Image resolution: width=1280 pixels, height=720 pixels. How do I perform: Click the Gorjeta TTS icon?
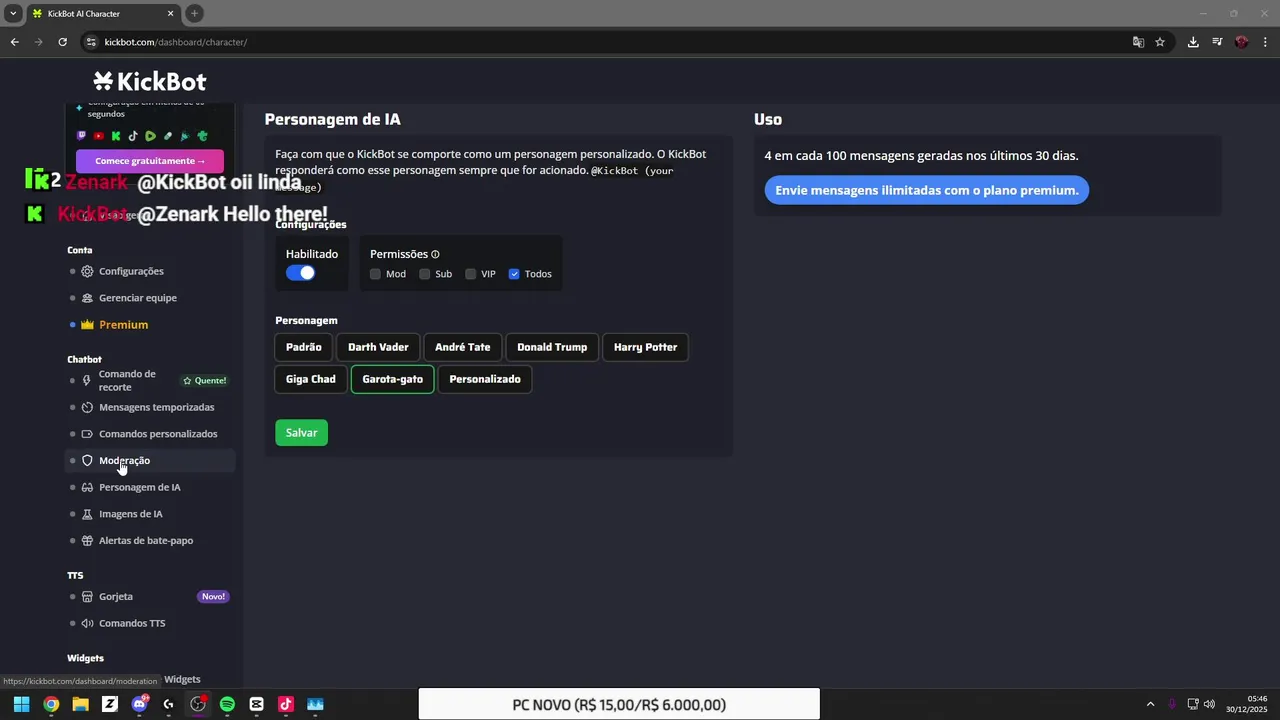87,597
